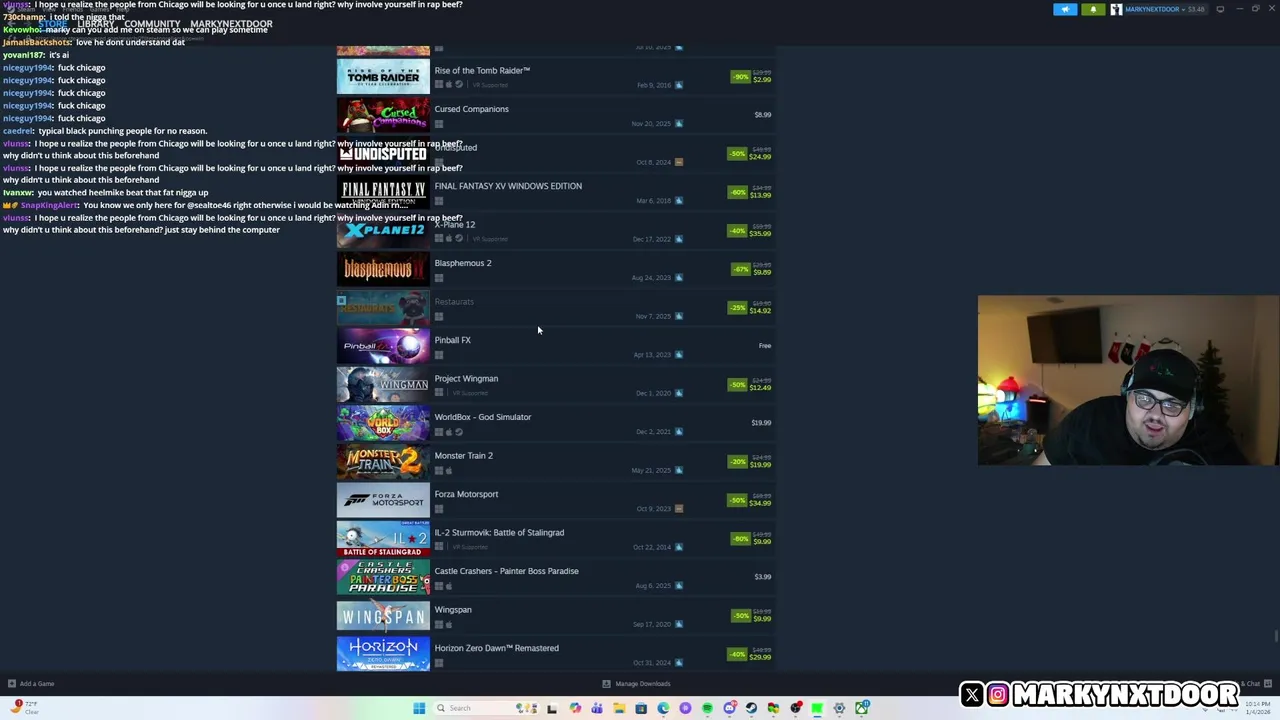This screenshot has height=720, width=1280.
Task: Open File Explorer from the taskbar
Action: [x=619, y=708]
